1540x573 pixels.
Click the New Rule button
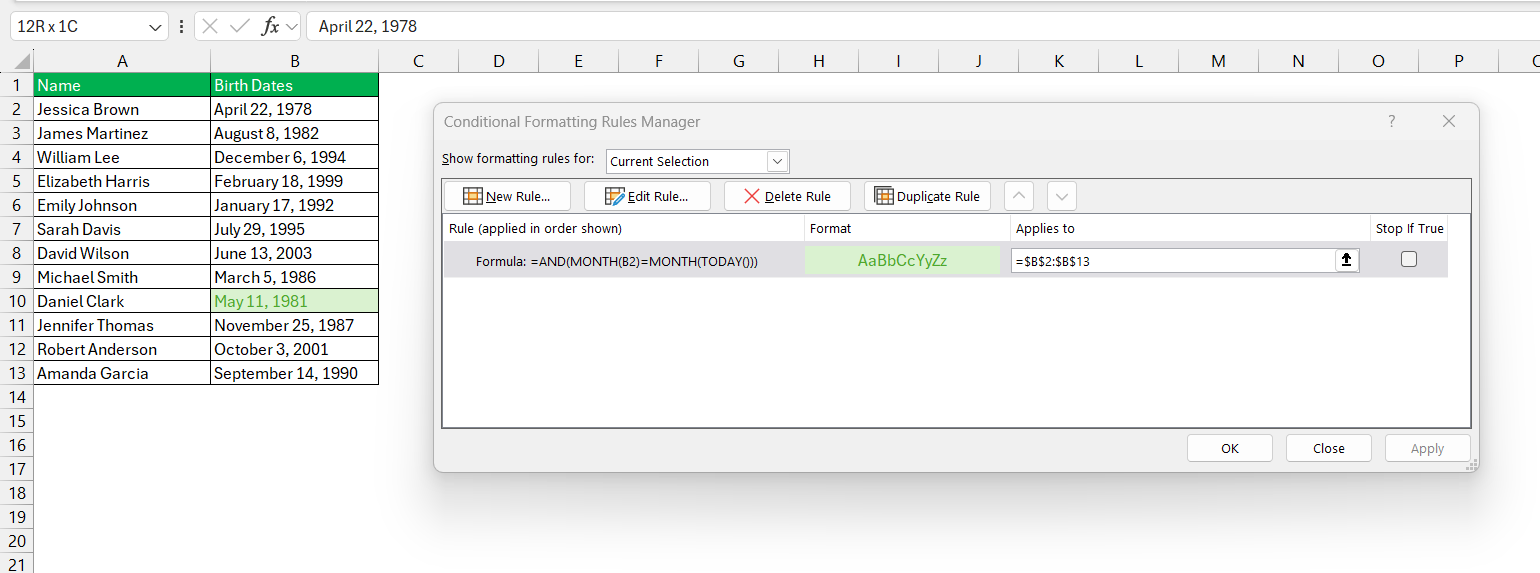[507, 196]
